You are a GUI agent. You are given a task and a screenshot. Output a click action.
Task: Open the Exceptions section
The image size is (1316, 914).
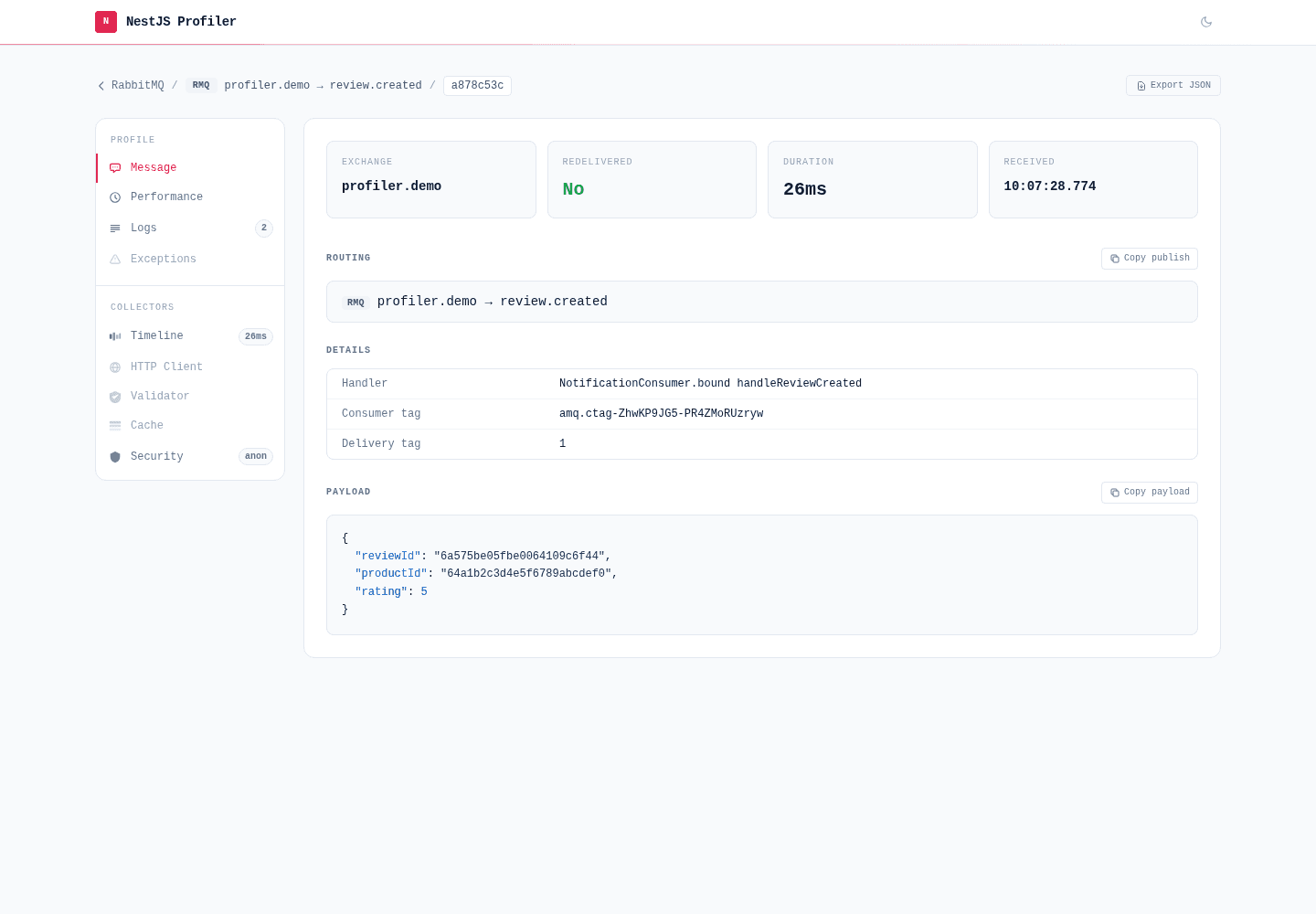click(190, 260)
